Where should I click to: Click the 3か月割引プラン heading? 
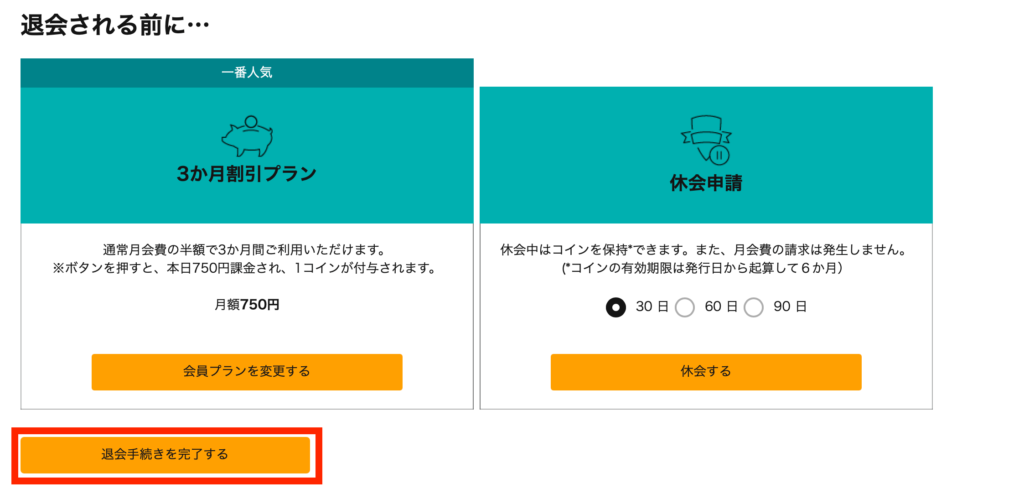pyautogui.click(x=247, y=174)
